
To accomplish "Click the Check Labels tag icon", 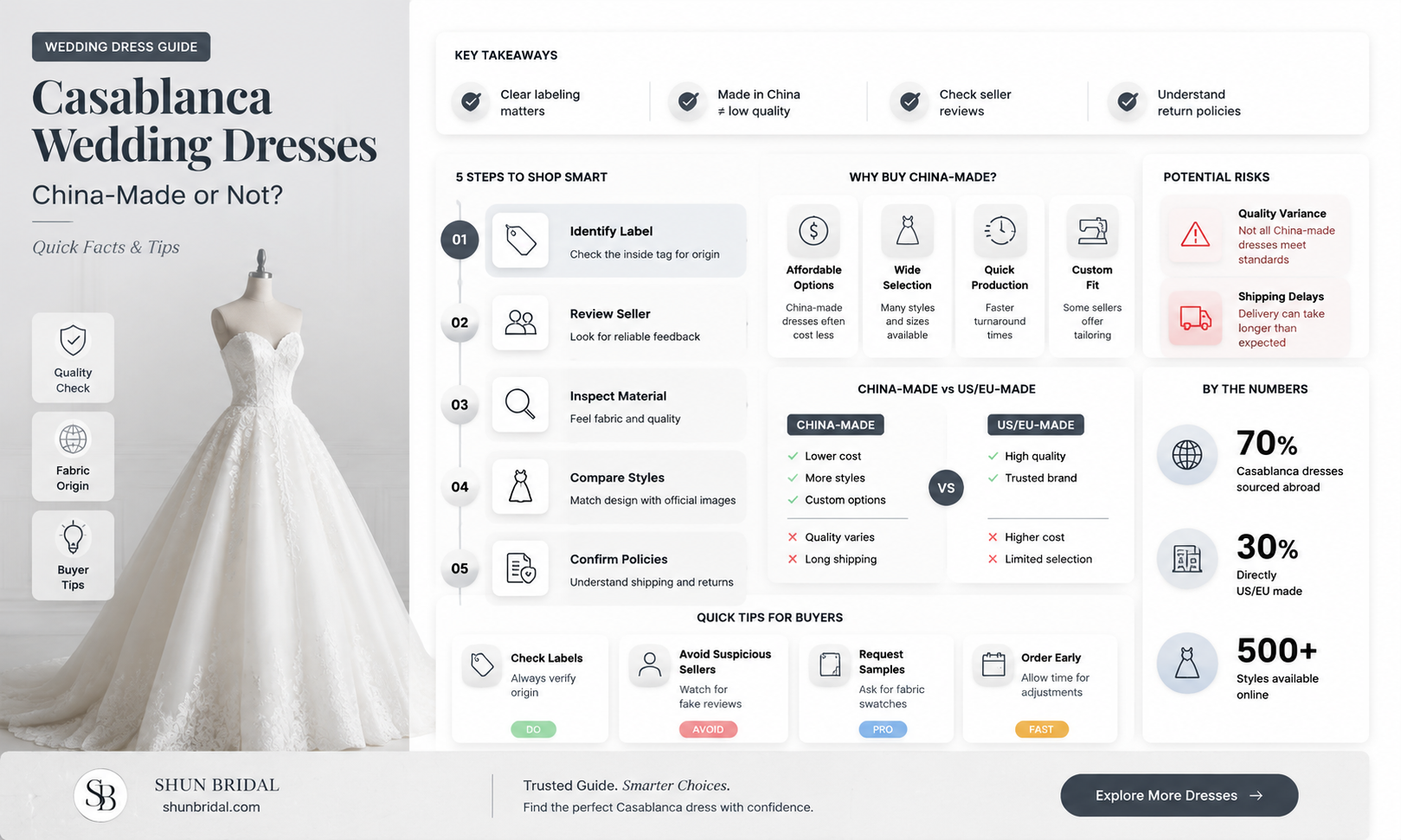I will (x=482, y=665).
